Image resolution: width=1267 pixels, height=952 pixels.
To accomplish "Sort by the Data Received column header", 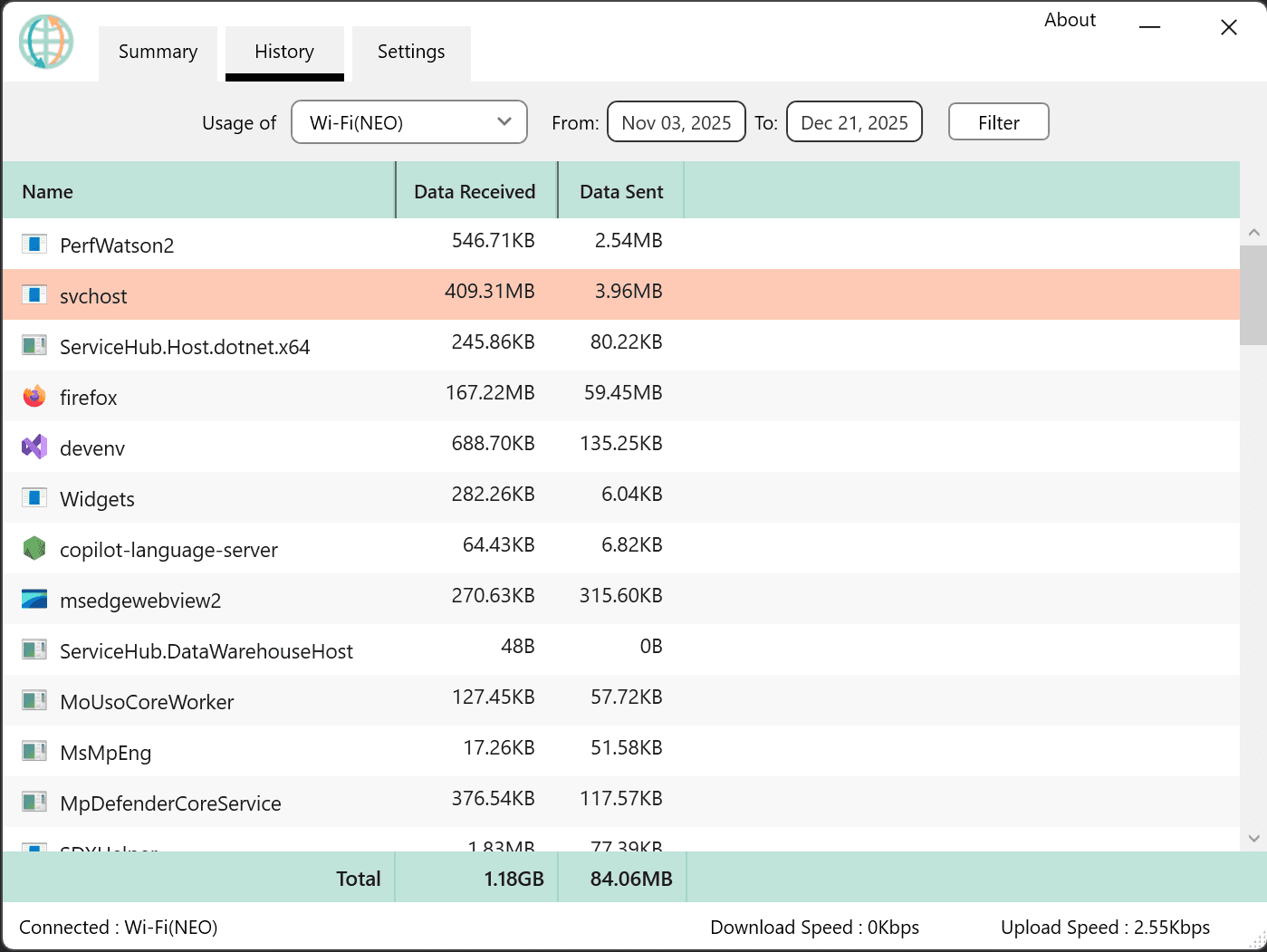I will (x=475, y=190).
